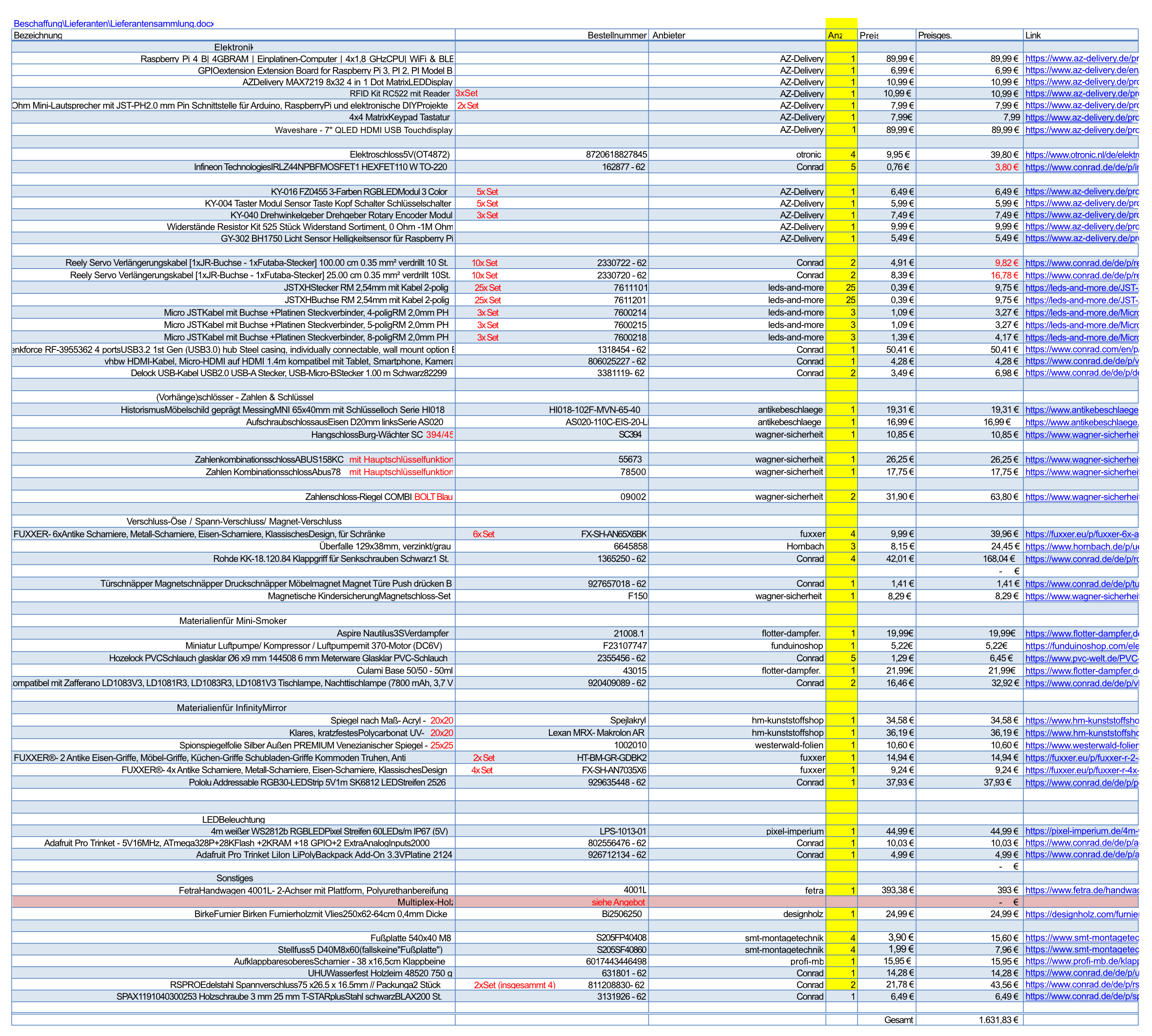1152x1036 pixels.
Task: Select the Bestellnummer header cell
Action: click(x=616, y=35)
